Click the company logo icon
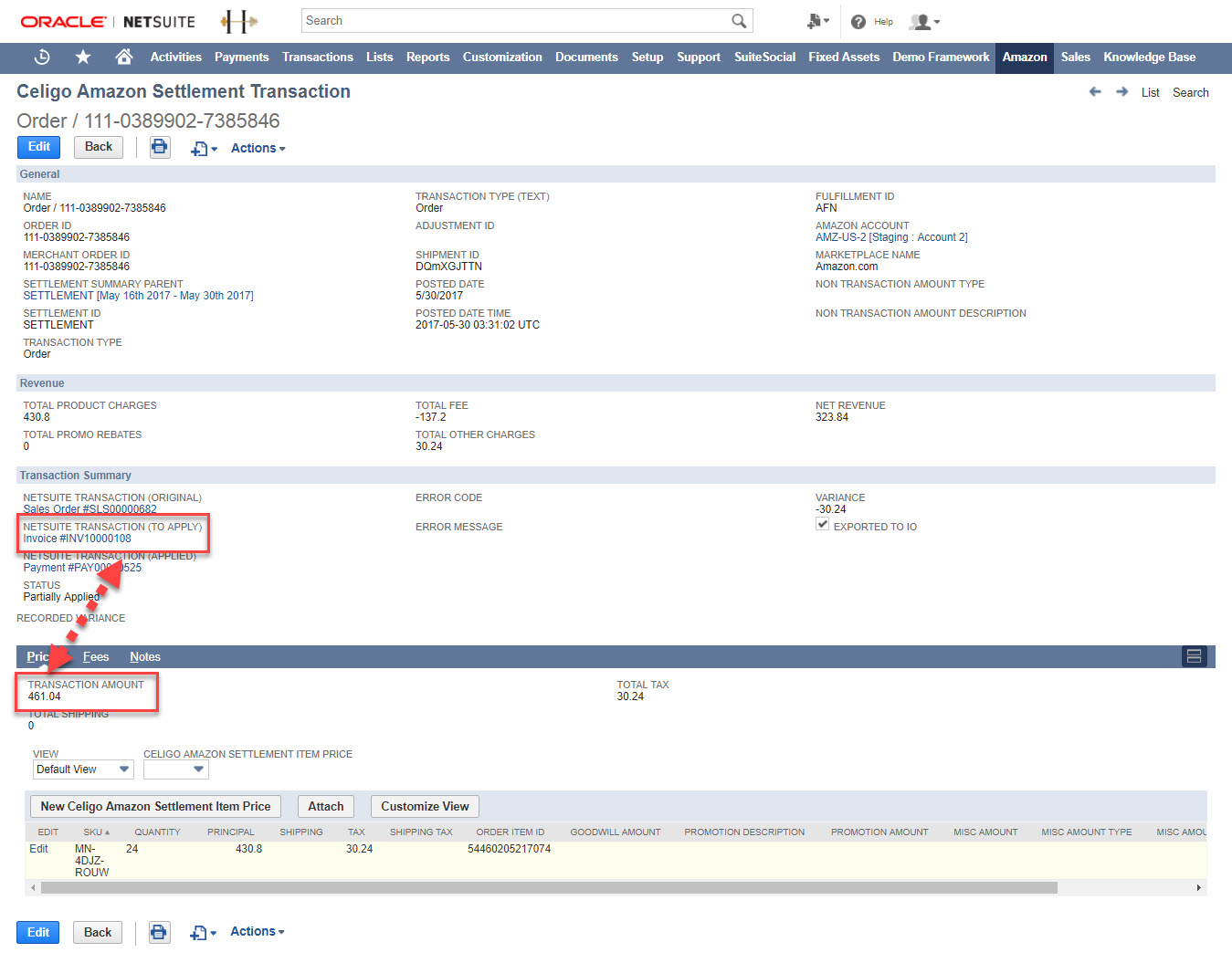The image size is (1232, 963). [x=239, y=21]
